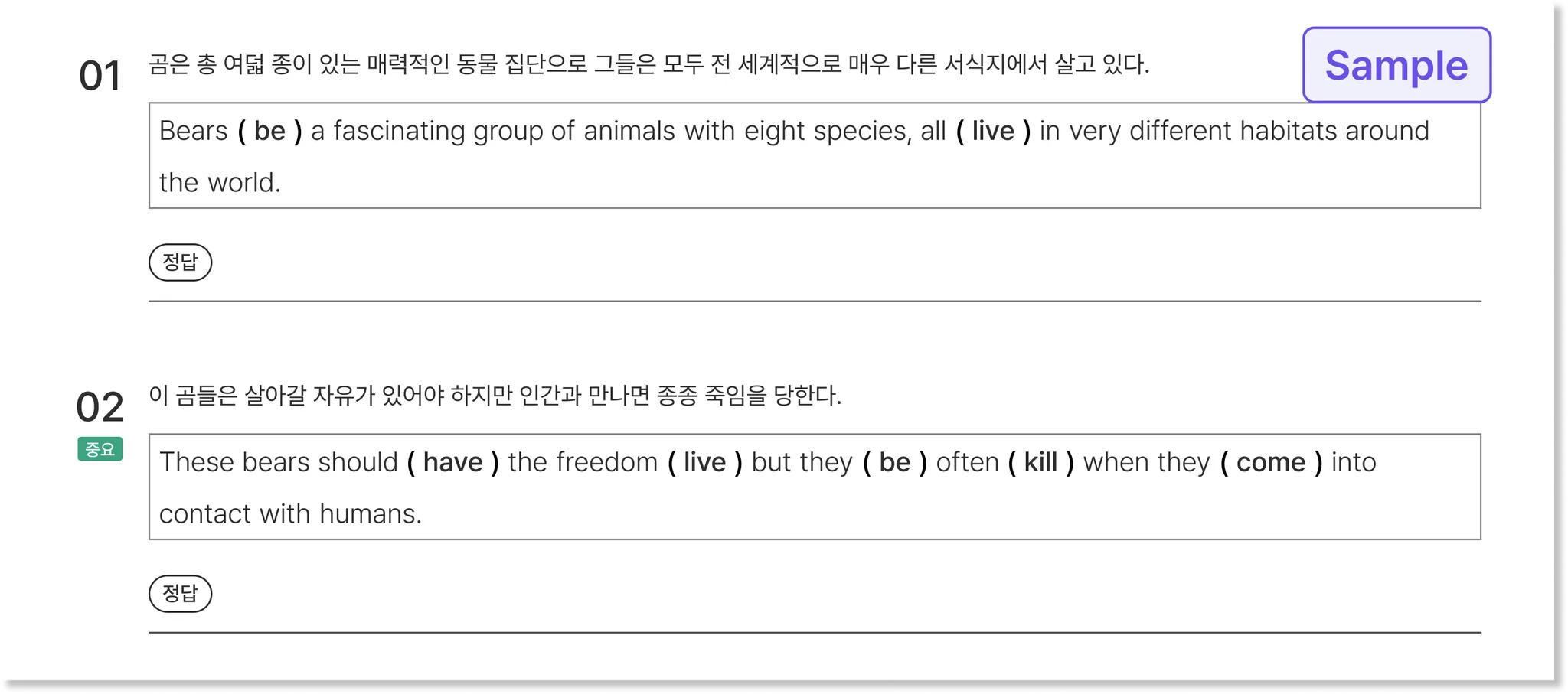Select the ( be ) blank in question 01
The width and height of the screenshot is (1568, 694).
[x=269, y=132]
